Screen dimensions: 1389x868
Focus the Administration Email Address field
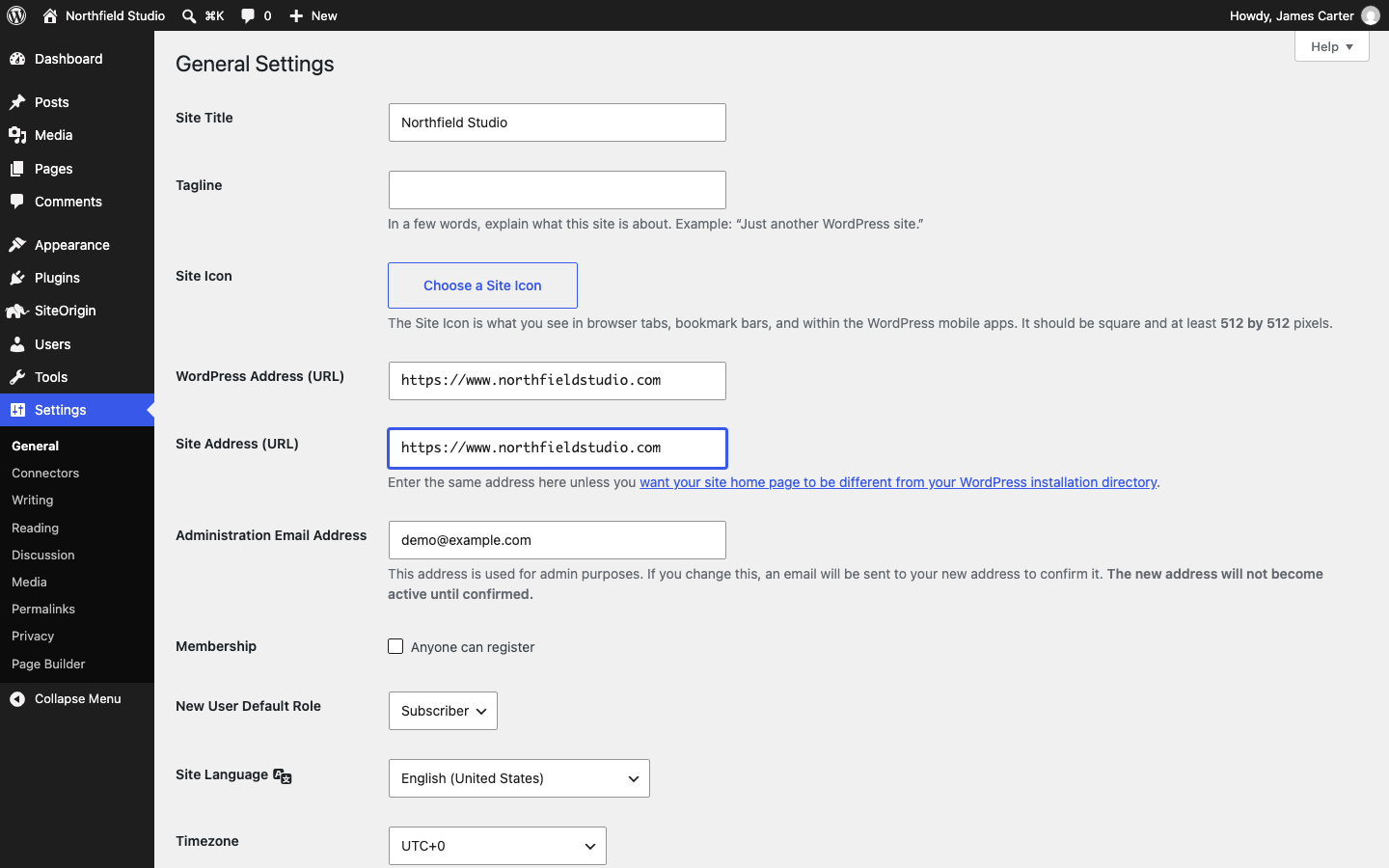tap(558, 540)
